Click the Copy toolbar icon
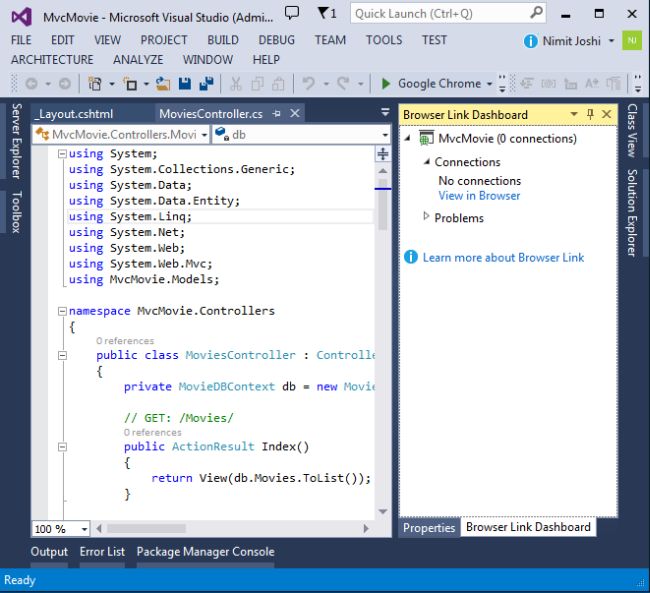Screen dimensions: 650x593 (x=257, y=84)
